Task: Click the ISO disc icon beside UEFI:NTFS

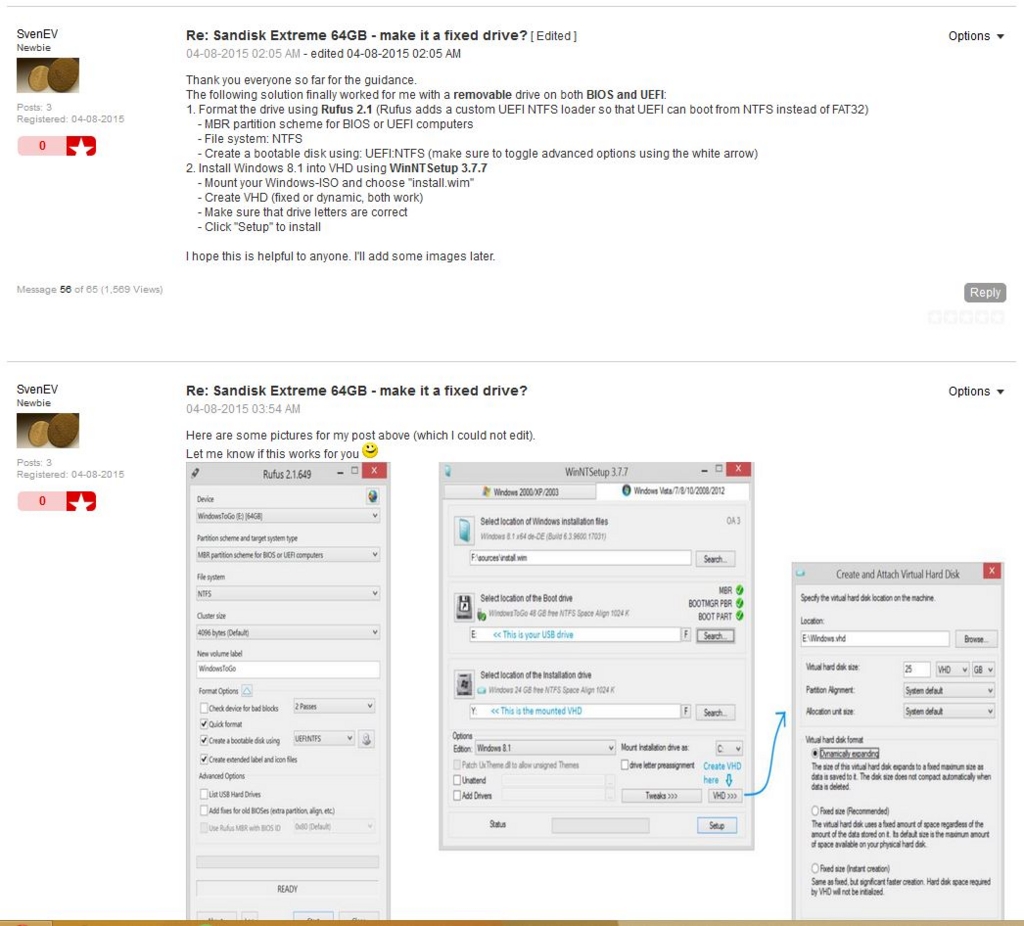Action: tap(366, 739)
